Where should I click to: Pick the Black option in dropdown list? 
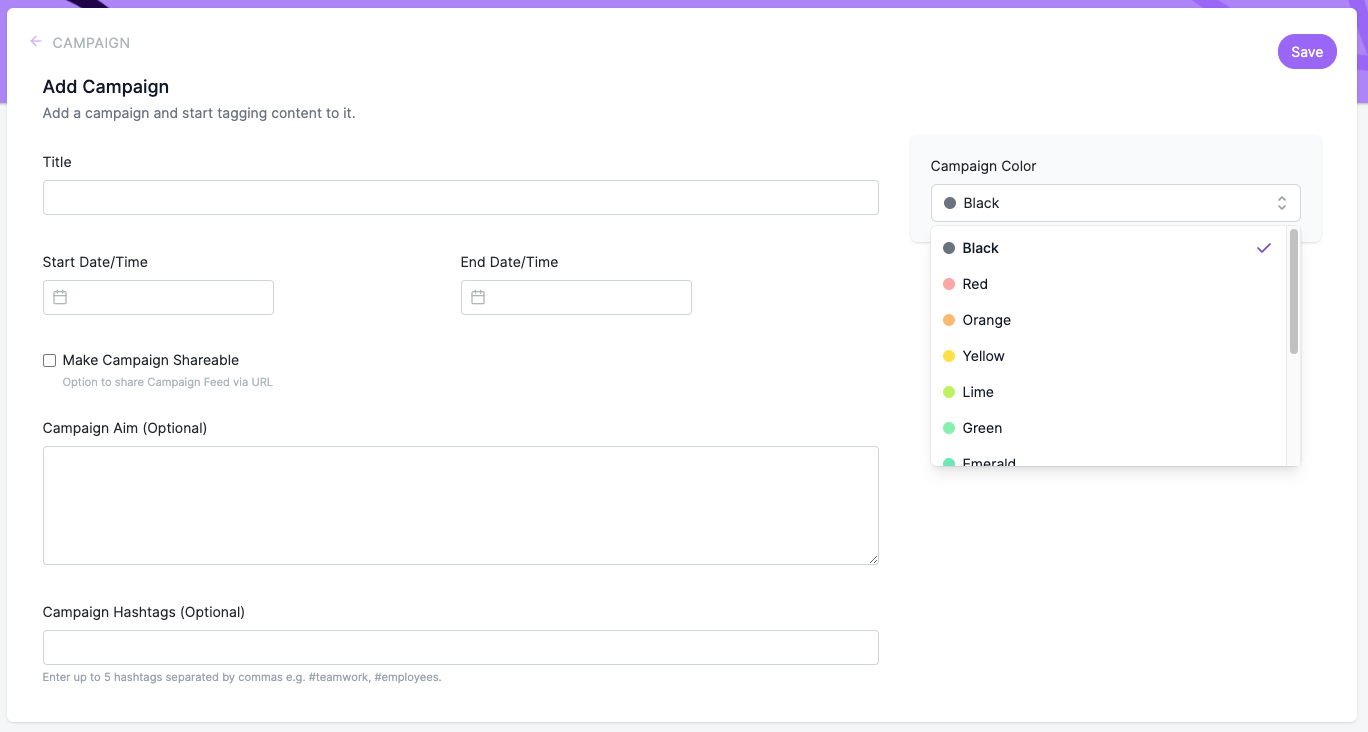coord(1108,248)
